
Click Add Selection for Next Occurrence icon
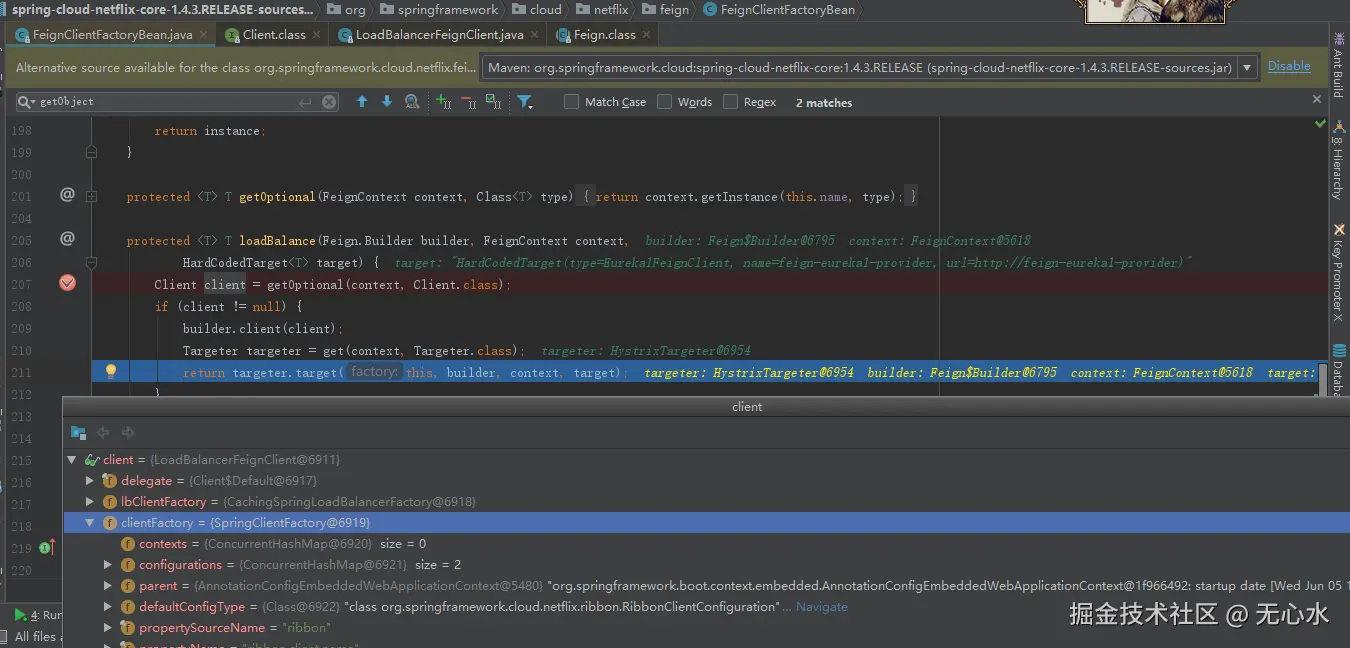(x=444, y=102)
